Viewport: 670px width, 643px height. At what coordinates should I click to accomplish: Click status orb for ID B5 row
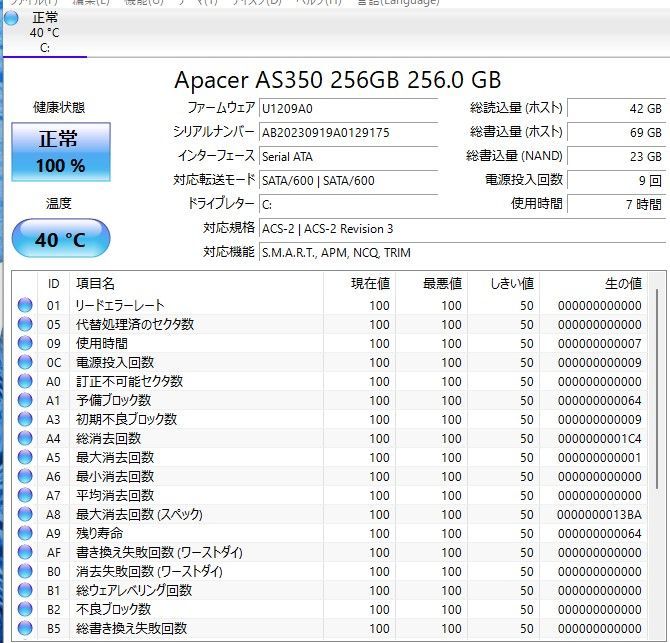click(x=25, y=628)
